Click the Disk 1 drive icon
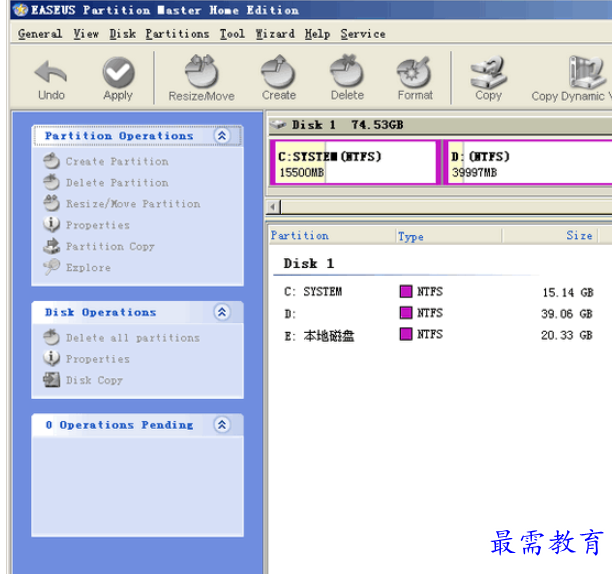 (279, 125)
